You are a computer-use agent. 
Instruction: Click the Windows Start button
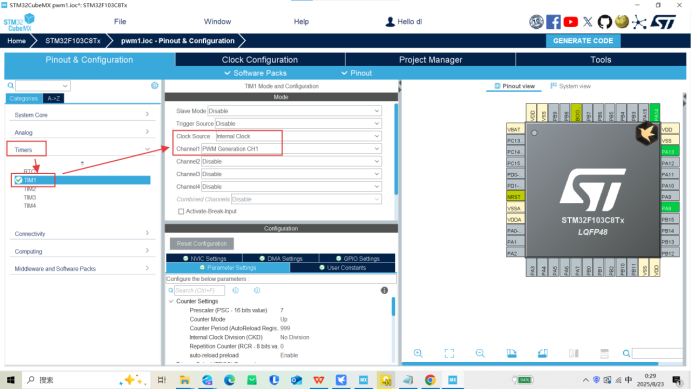(11, 380)
